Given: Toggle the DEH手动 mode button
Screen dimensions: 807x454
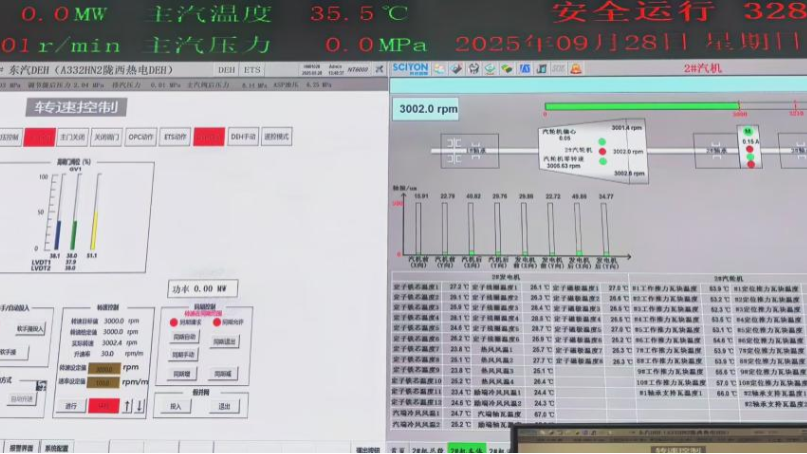Looking at the screenshot, I should point(244,136).
